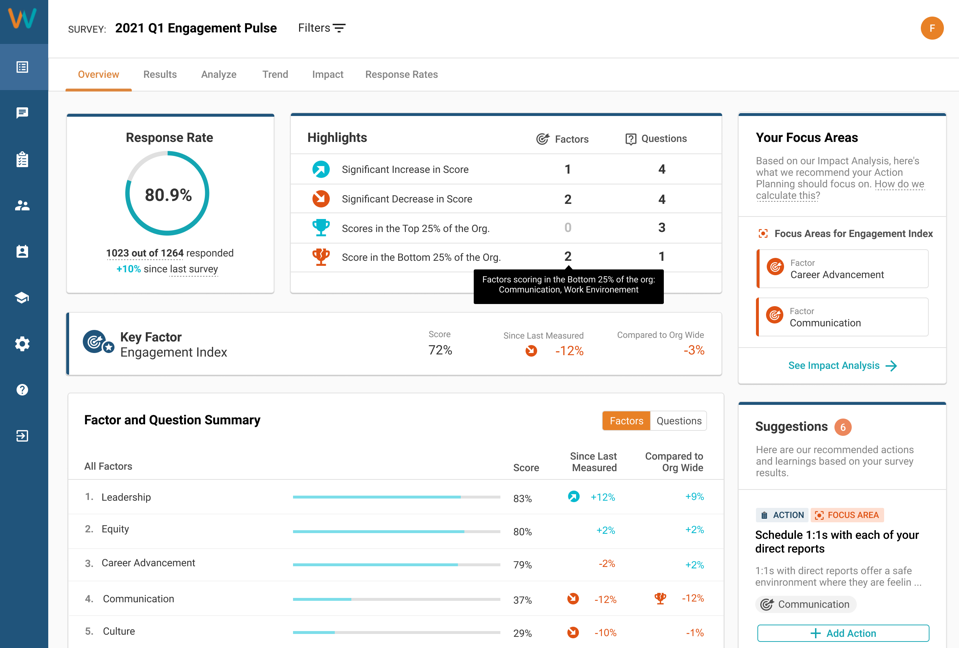Open the Filters control next to survey title
The height and width of the screenshot is (648, 959).
321,28
